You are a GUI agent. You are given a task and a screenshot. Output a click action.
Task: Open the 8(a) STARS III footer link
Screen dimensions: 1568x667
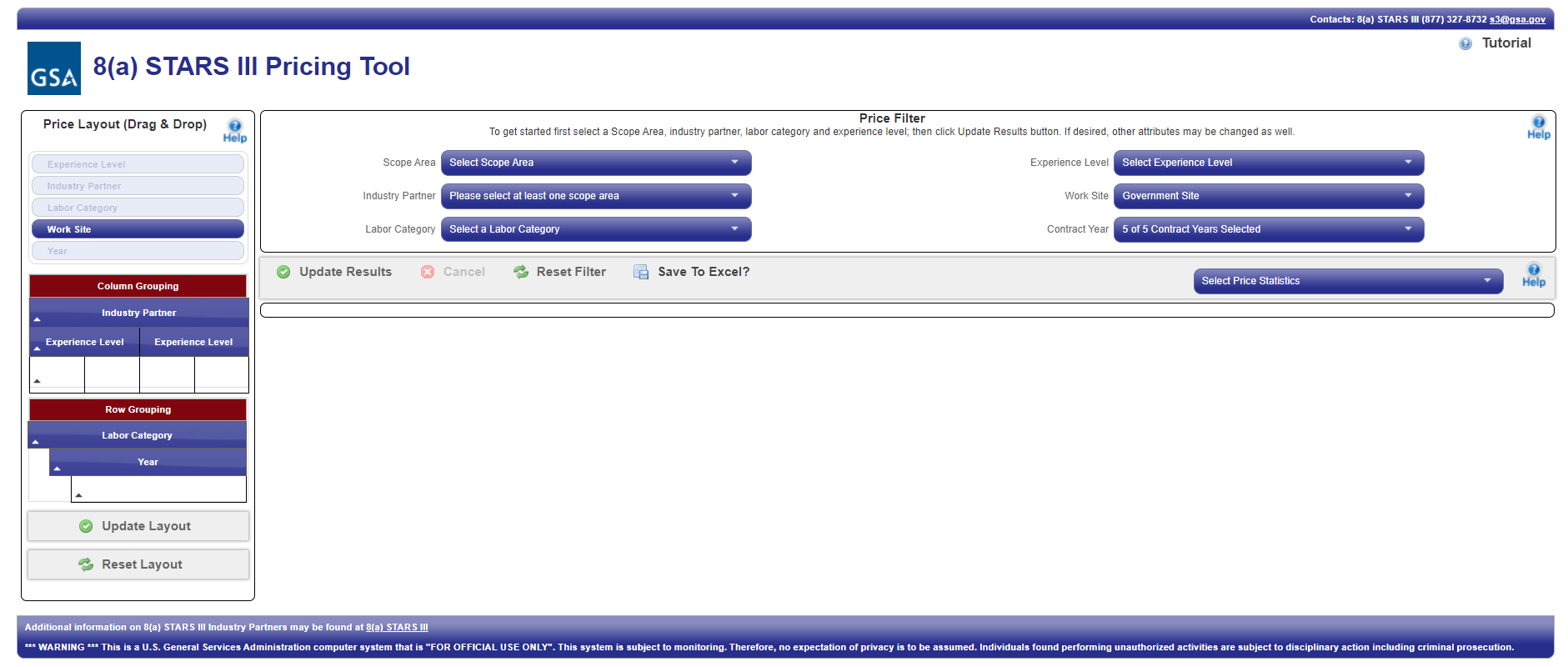397,627
